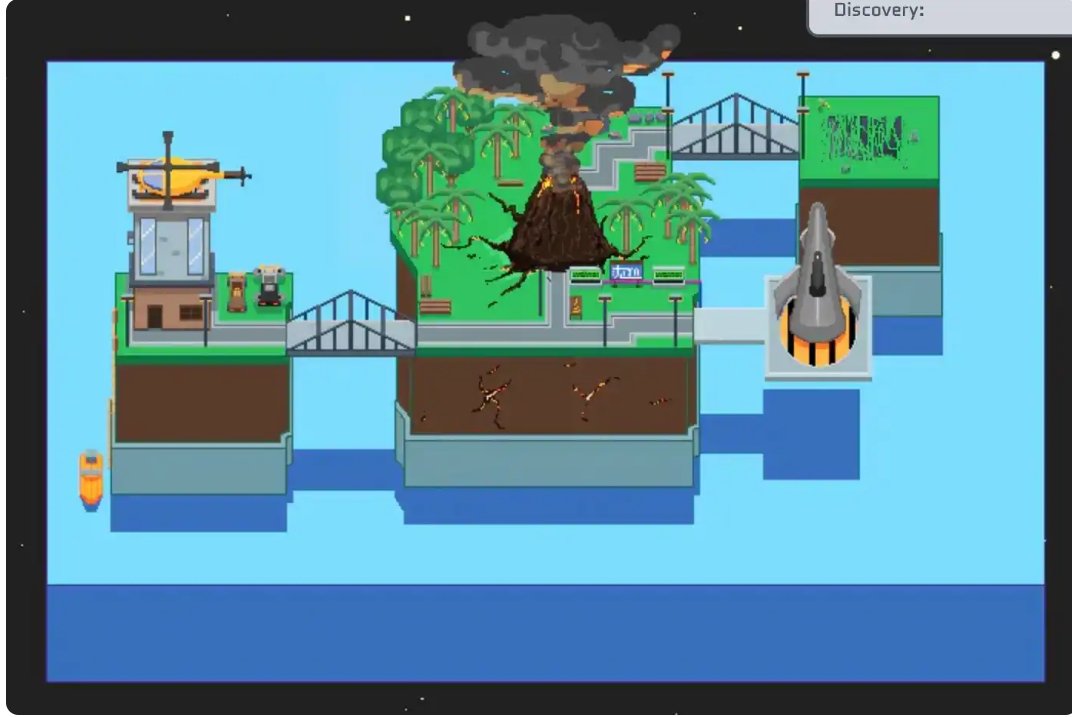Click the wooden stairs right of the volcano
This screenshot has height=717, width=1072.
click(650, 172)
